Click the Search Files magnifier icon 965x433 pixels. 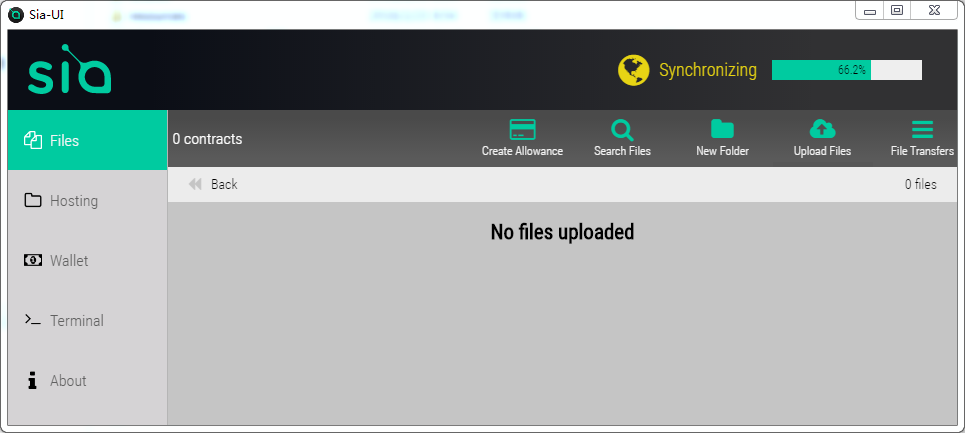coord(622,130)
